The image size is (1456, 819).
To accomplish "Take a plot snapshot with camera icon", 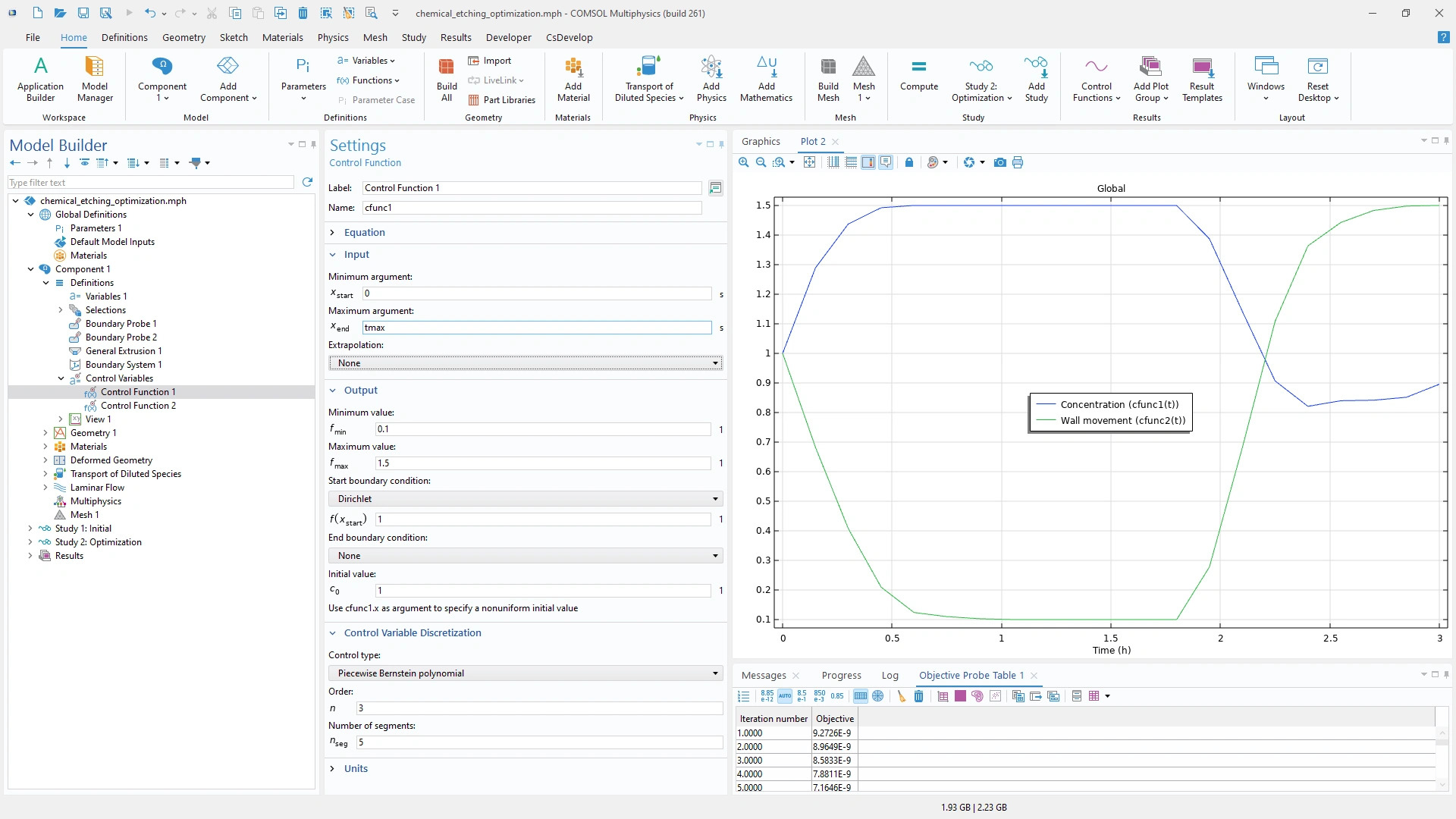I will pyautogui.click(x=999, y=162).
